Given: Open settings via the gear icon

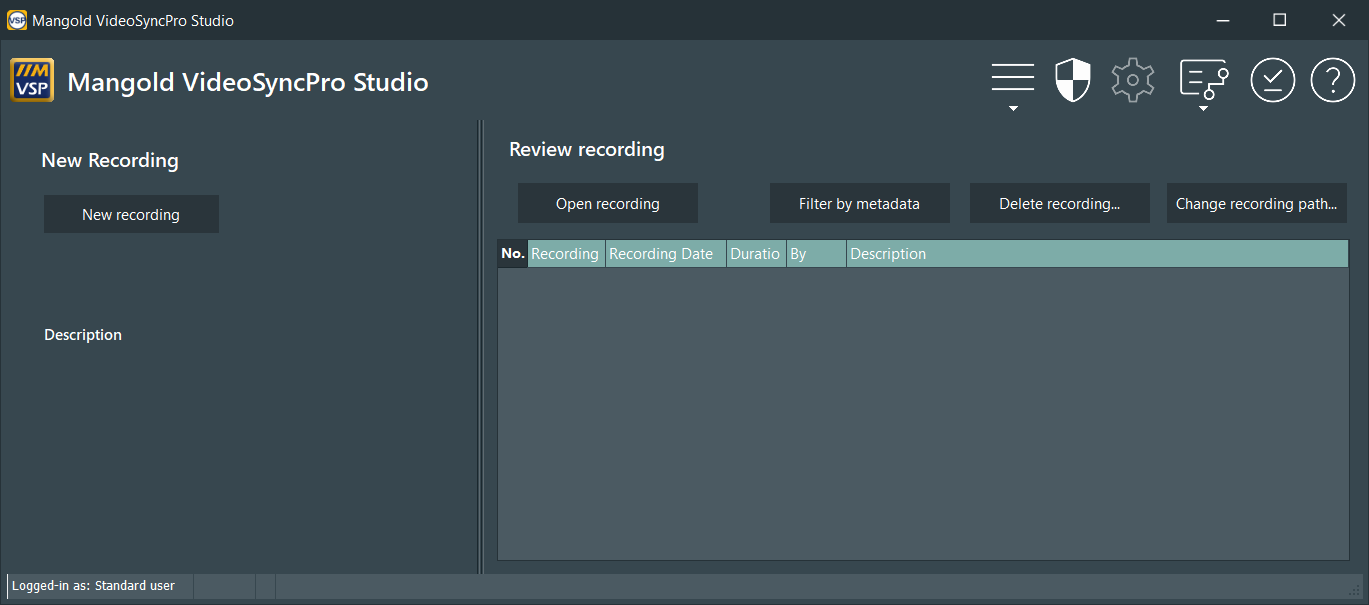Looking at the screenshot, I should (1133, 80).
